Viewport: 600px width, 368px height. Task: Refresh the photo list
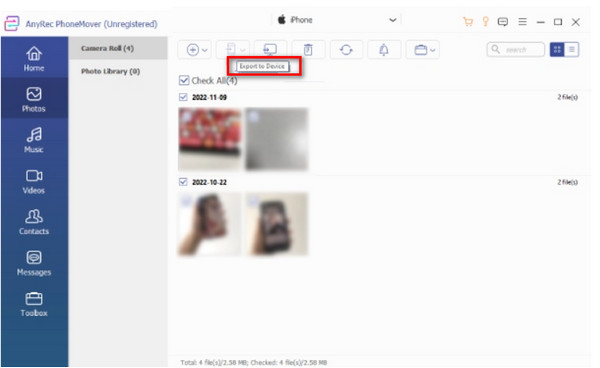pos(346,50)
